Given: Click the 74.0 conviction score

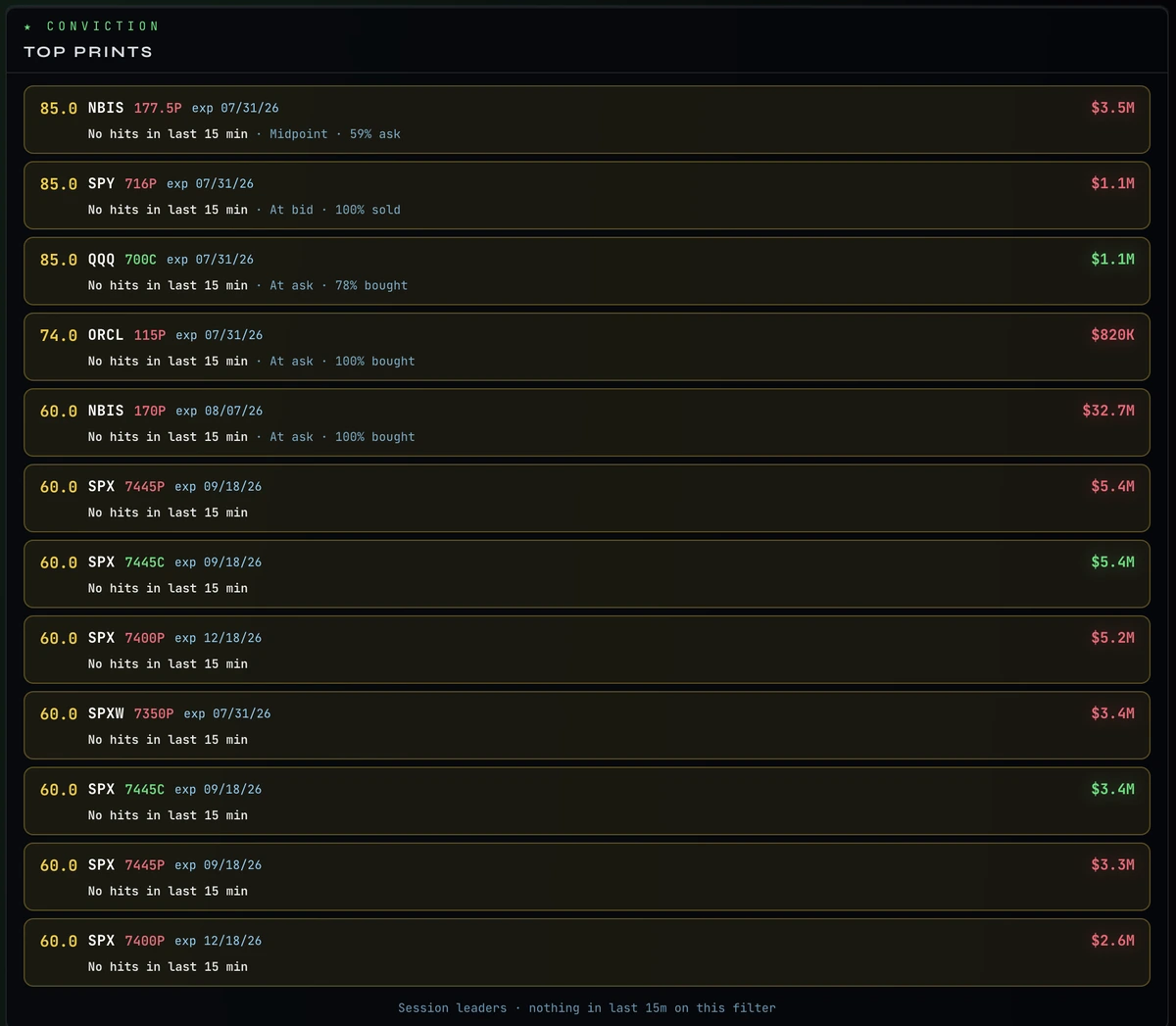Looking at the screenshot, I should [x=59, y=335].
